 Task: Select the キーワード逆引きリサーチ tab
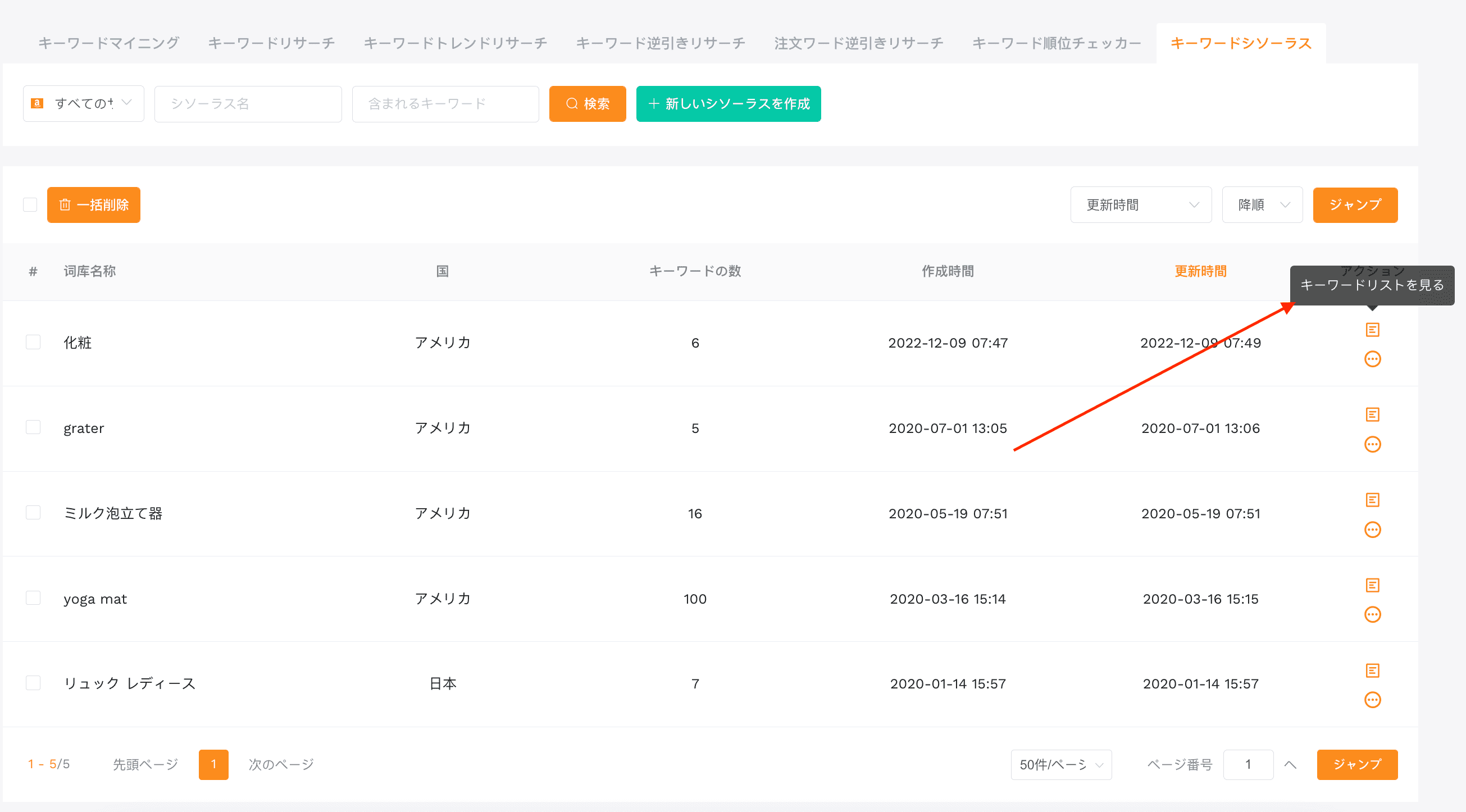tap(661, 43)
